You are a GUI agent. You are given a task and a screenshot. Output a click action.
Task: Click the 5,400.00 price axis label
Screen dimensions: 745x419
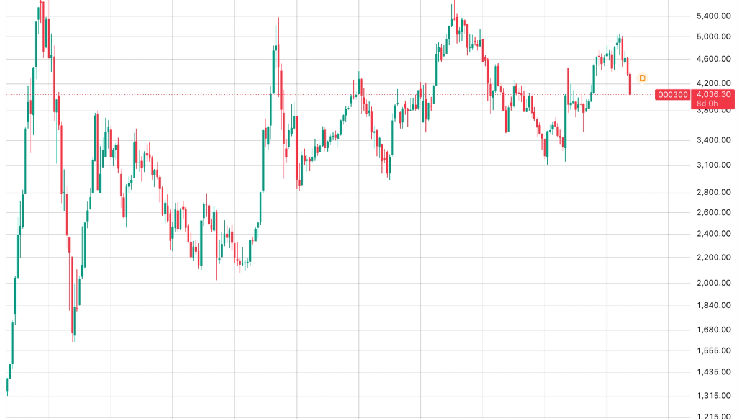[713, 16]
